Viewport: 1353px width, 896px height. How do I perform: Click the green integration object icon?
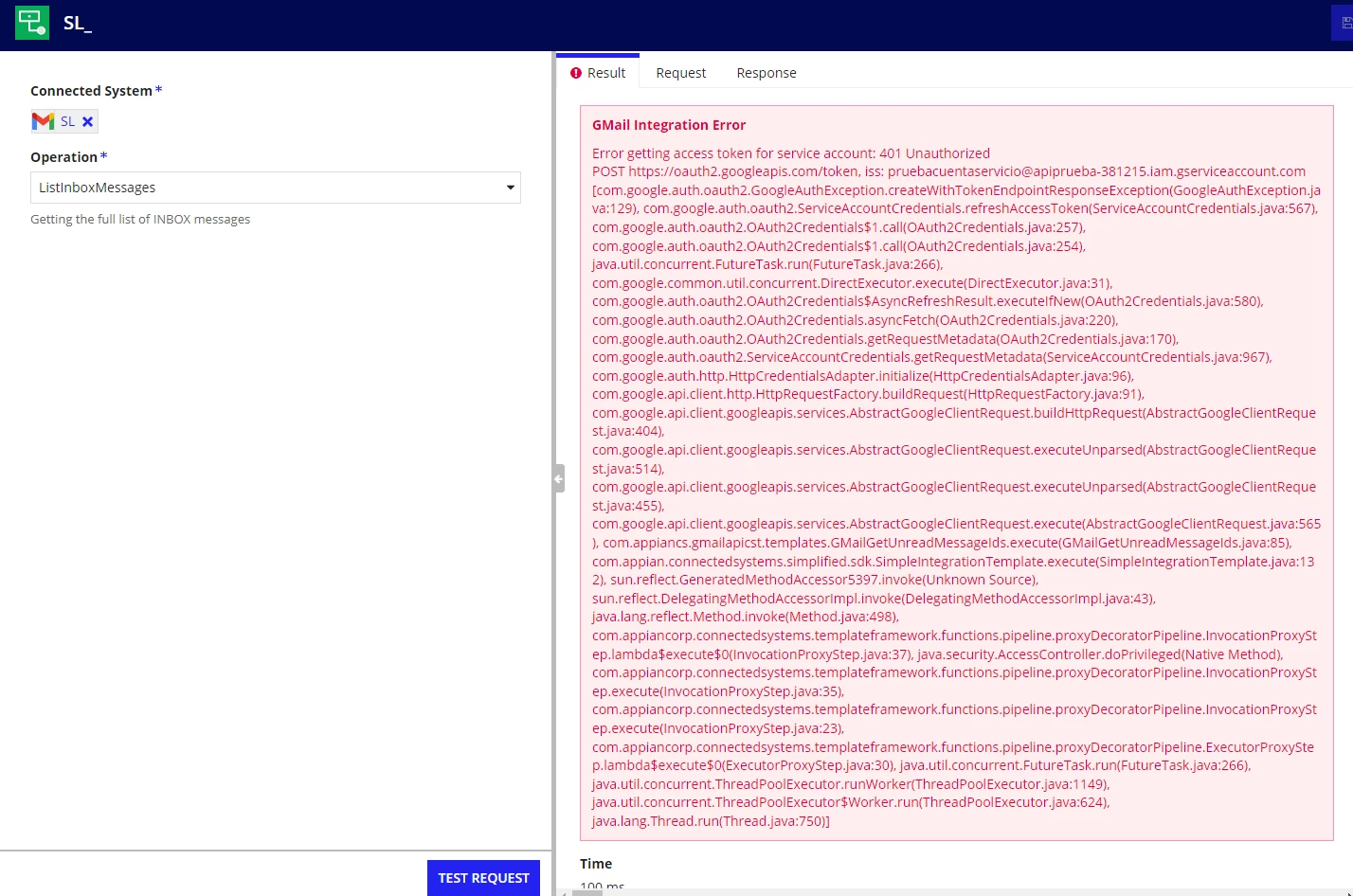click(x=32, y=23)
